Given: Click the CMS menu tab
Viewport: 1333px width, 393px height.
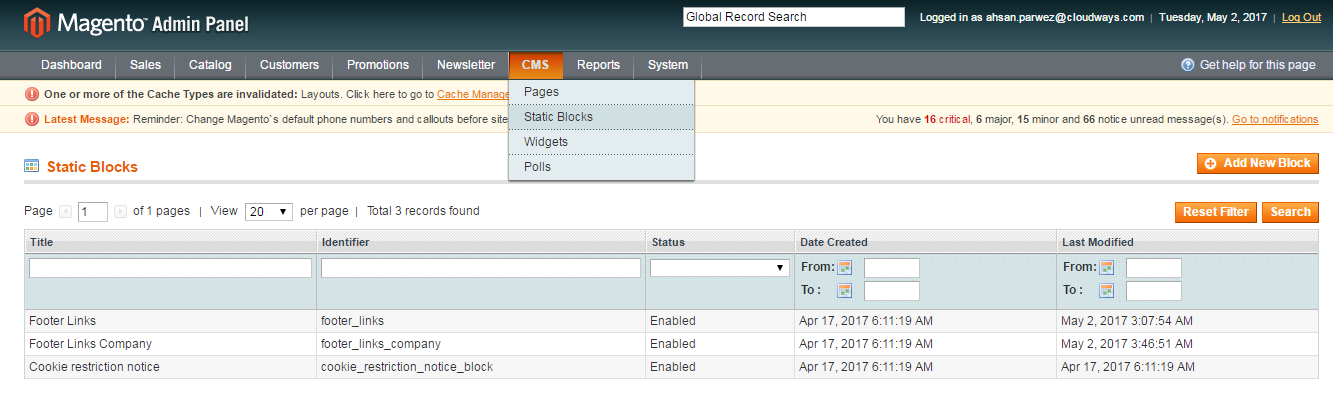Looking at the screenshot, I should (536, 65).
